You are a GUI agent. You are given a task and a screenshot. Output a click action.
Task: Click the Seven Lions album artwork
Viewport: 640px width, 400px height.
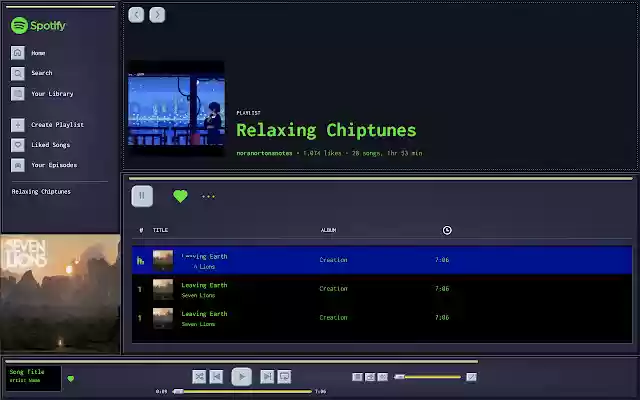click(60, 294)
